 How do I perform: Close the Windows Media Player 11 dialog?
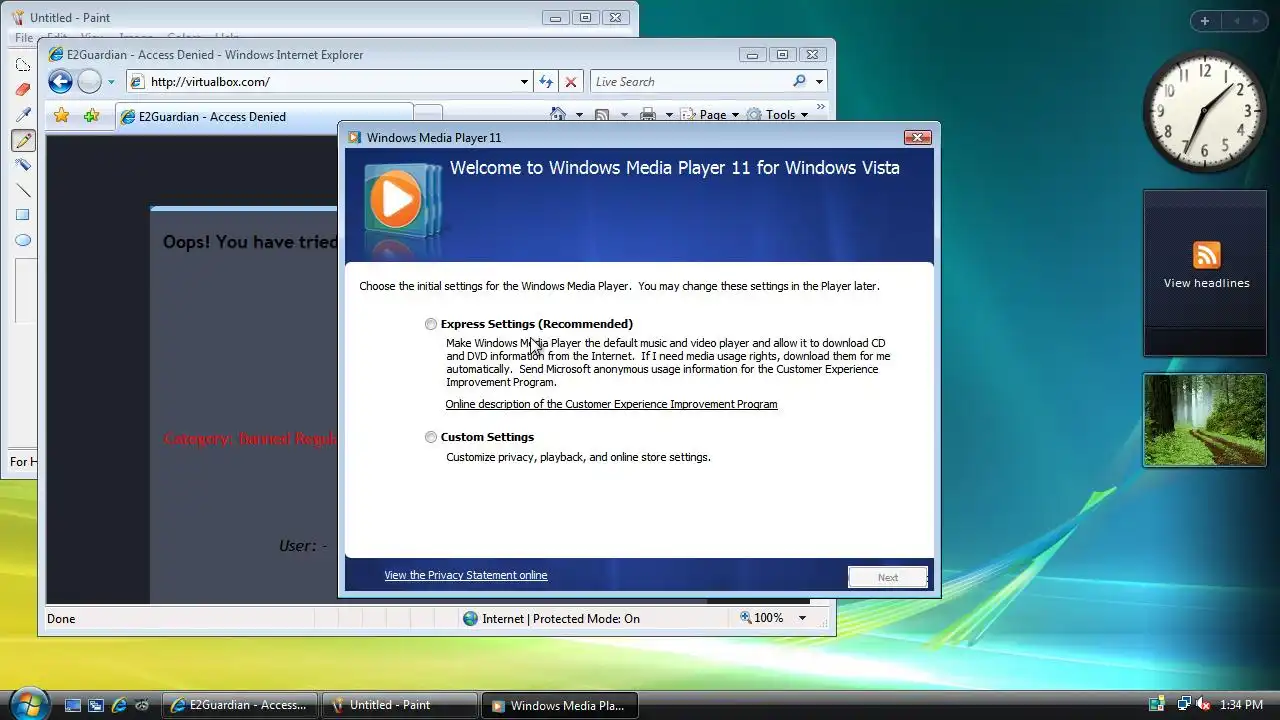pos(918,137)
